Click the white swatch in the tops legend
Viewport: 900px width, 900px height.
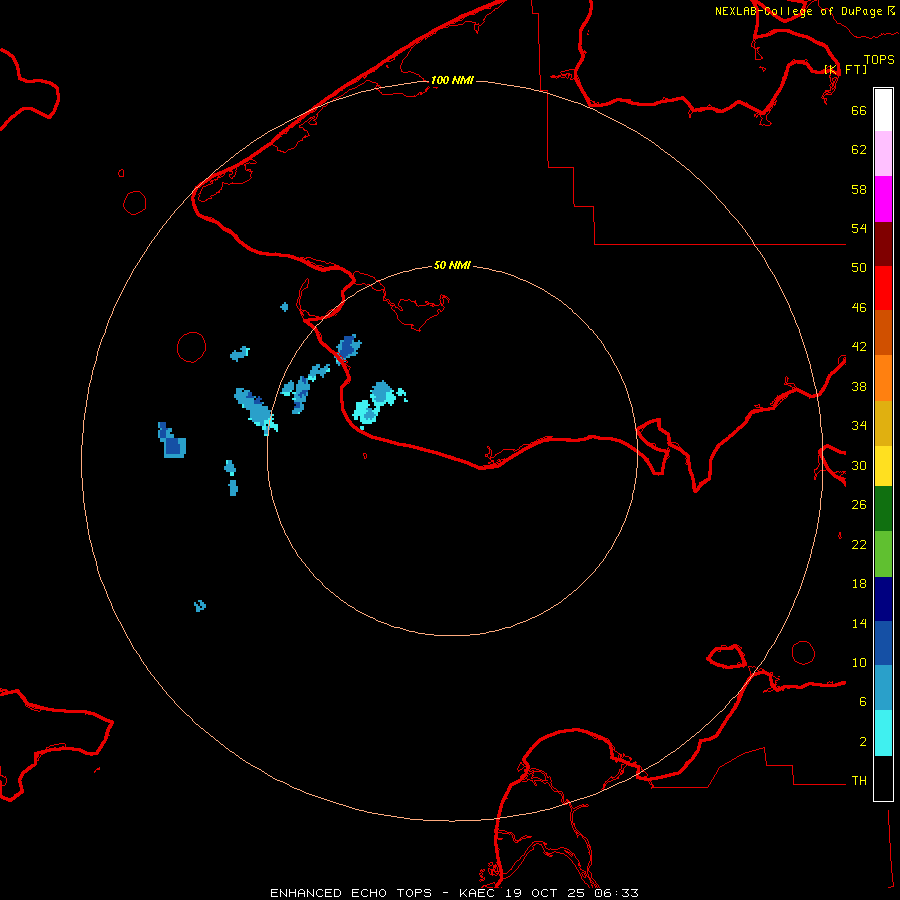[883, 110]
